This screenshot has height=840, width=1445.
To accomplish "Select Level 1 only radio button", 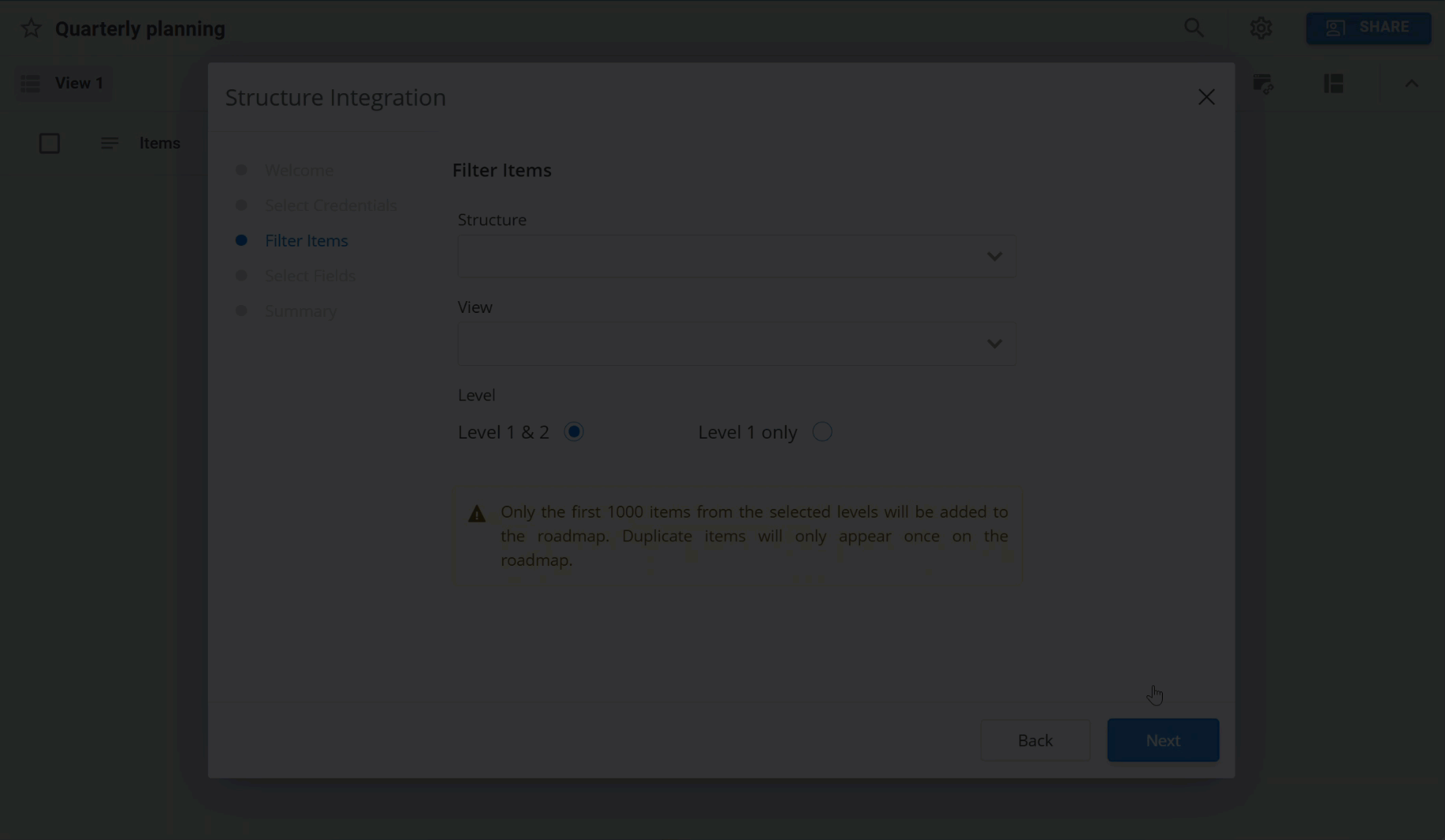I will [822, 432].
